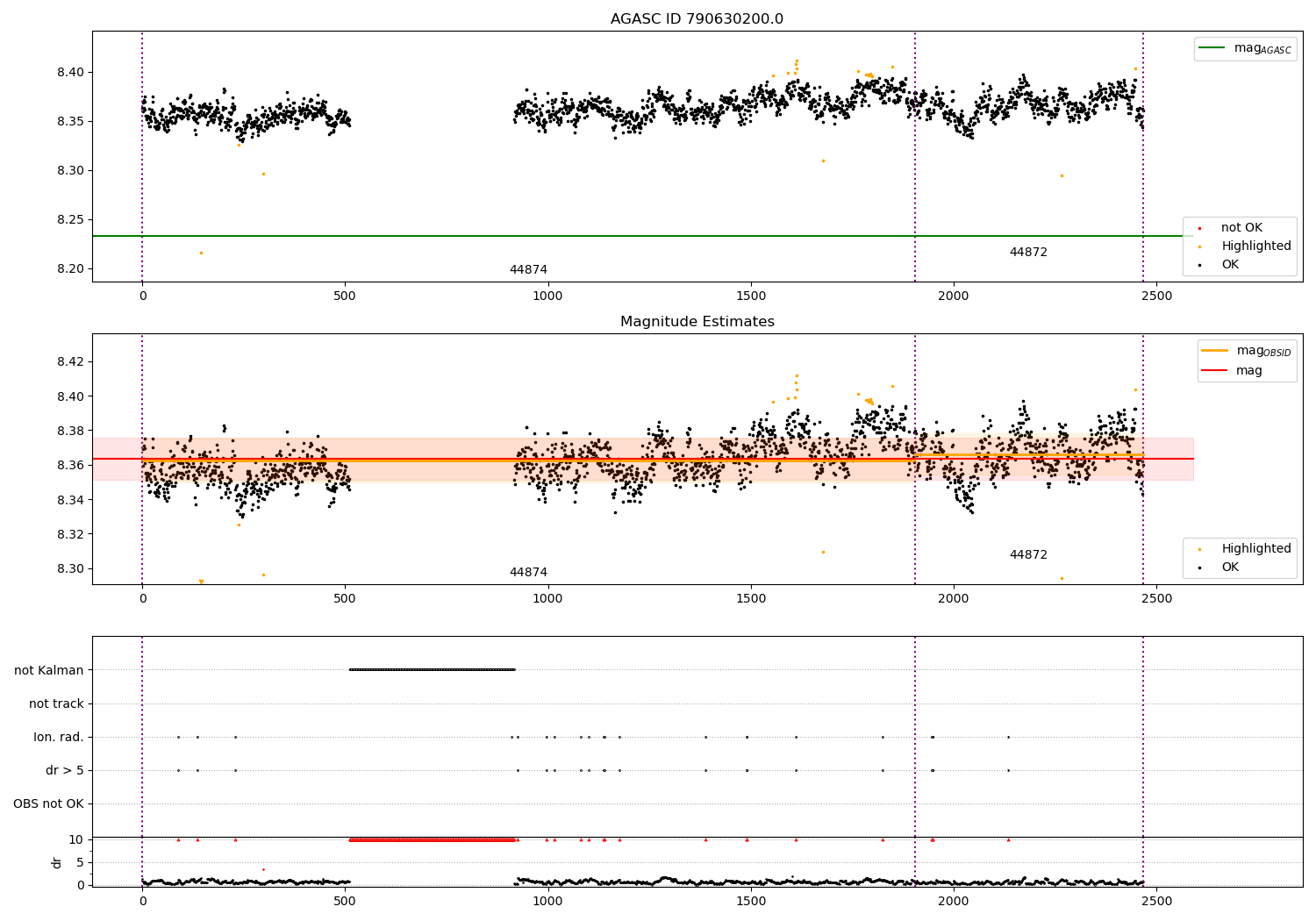
Task: Click the orange 'Highlighted' legend entry in top plot
Action: [x=1256, y=246]
